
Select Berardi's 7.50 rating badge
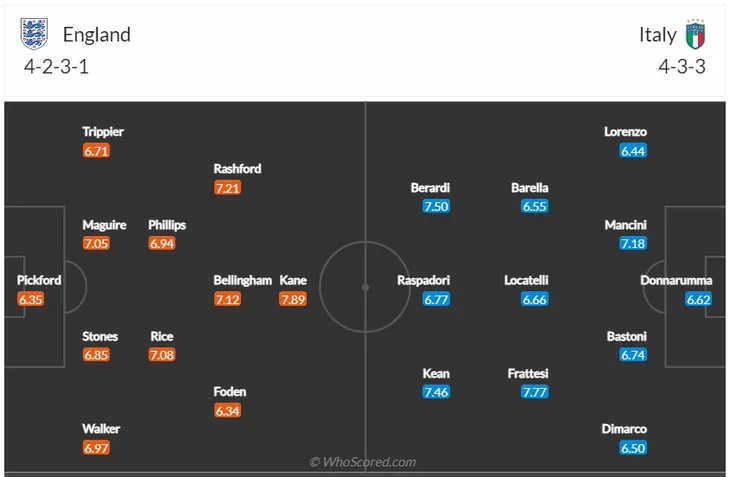[436, 206]
